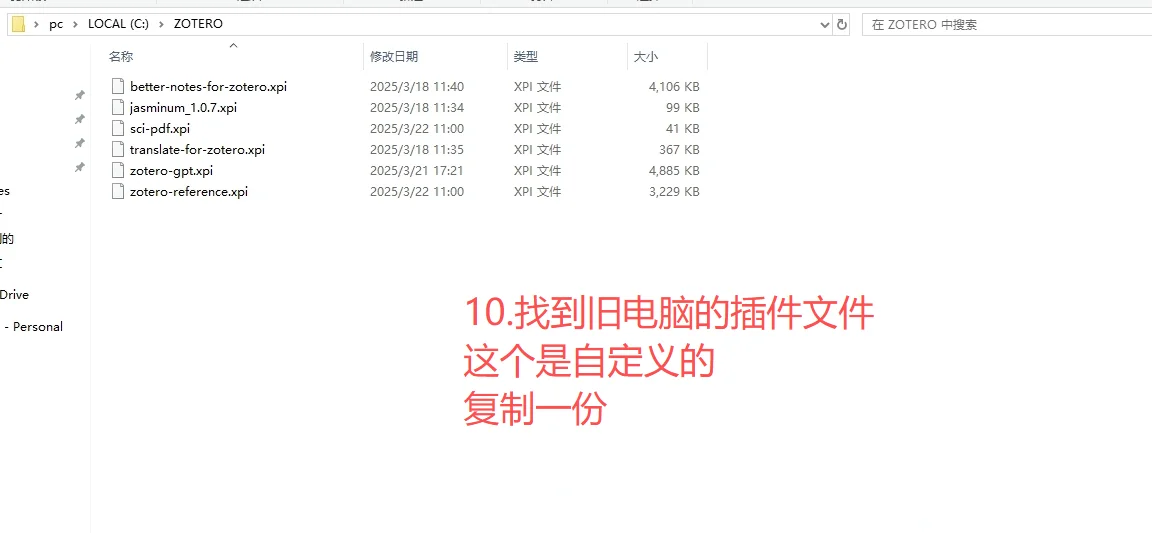The image size is (1152, 533).
Task: Click the size value 99 KB
Action: click(683, 107)
